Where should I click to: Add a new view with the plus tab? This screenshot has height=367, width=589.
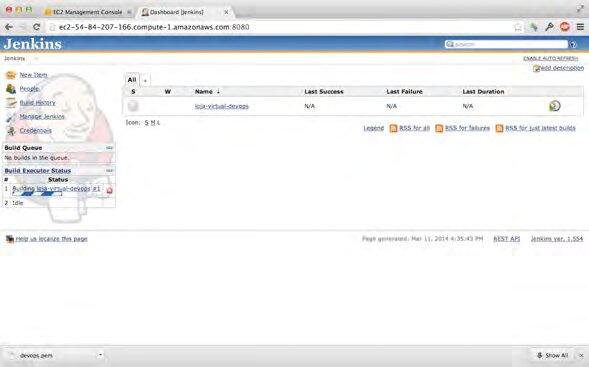point(145,80)
